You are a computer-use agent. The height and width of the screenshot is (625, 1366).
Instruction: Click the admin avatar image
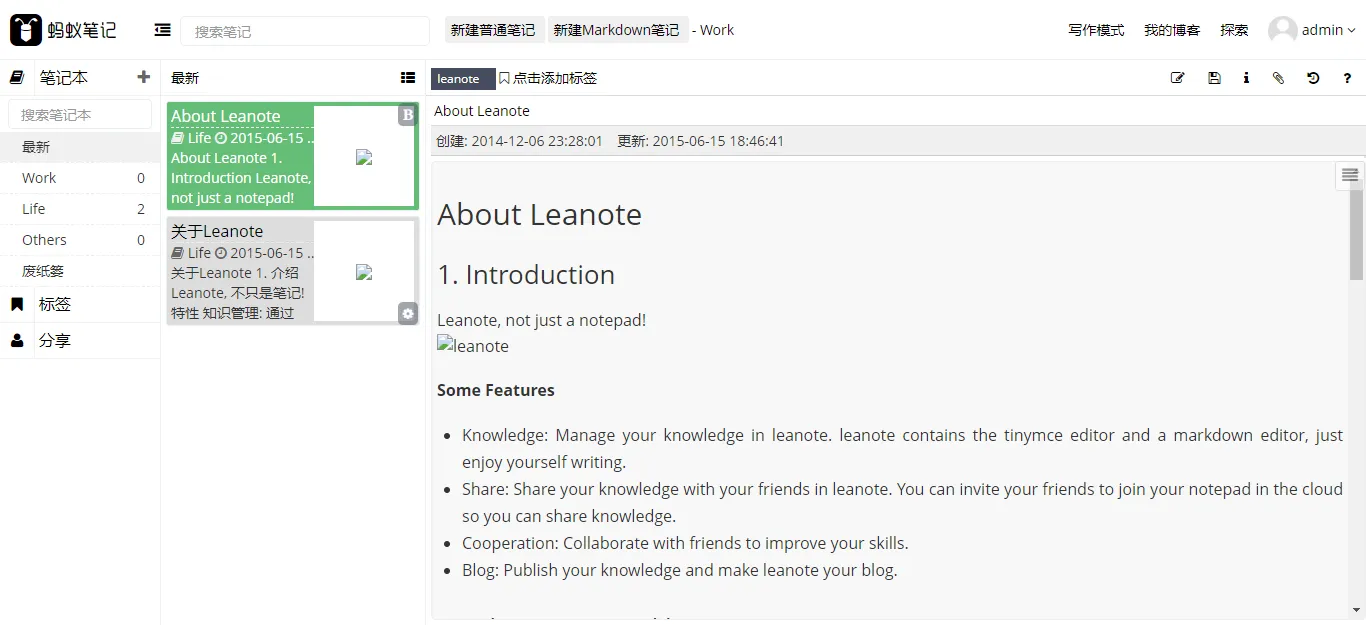pos(1282,30)
